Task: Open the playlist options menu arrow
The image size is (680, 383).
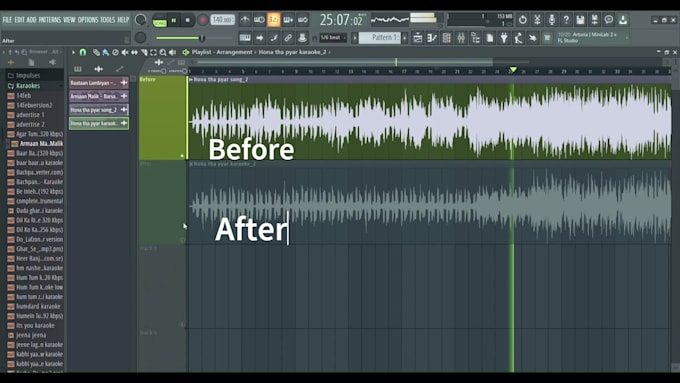Action: click(73, 52)
